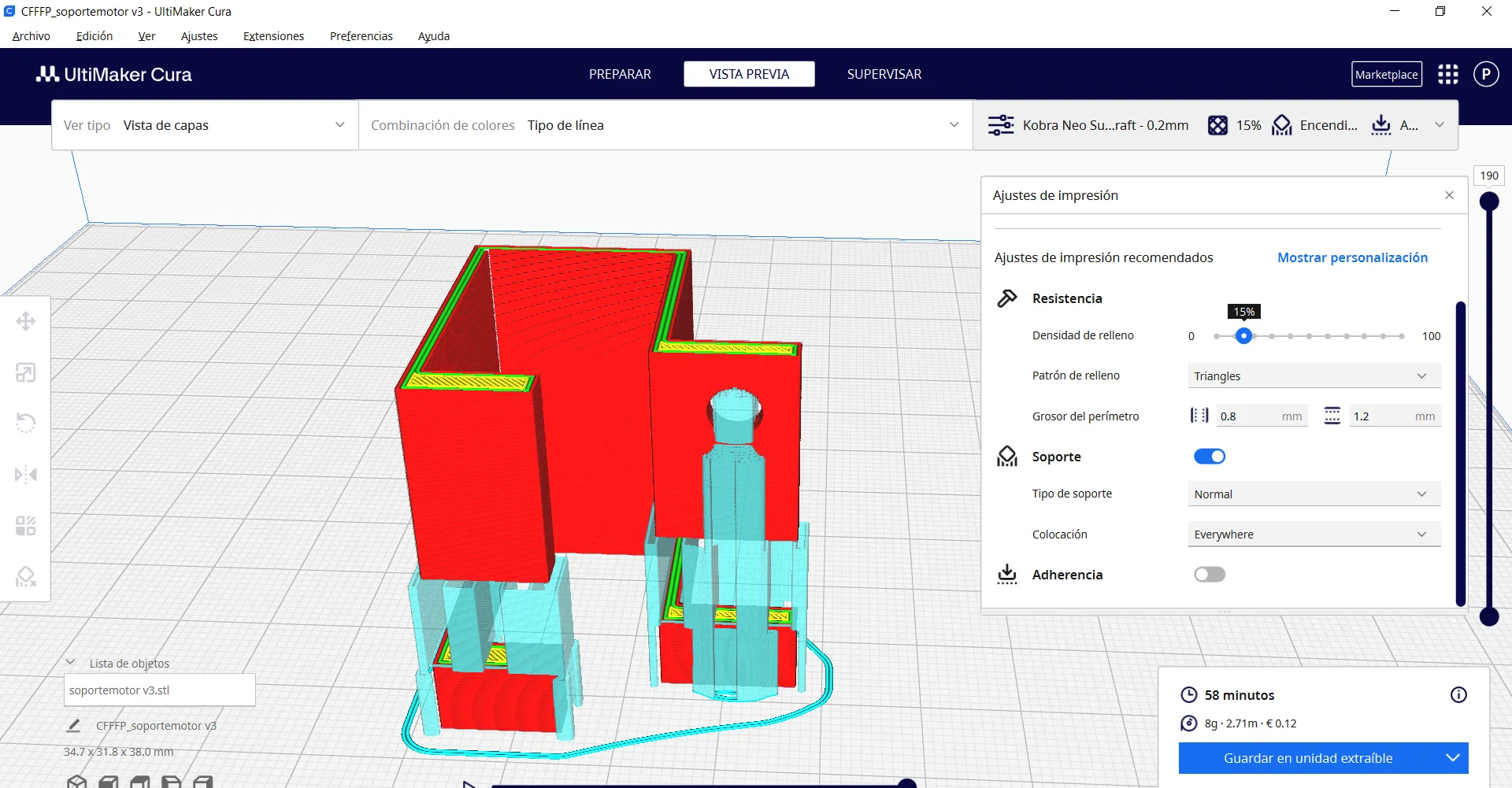Open the apps grid icon
This screenshot has height=788, width=1512.
tap(1447, 75)
